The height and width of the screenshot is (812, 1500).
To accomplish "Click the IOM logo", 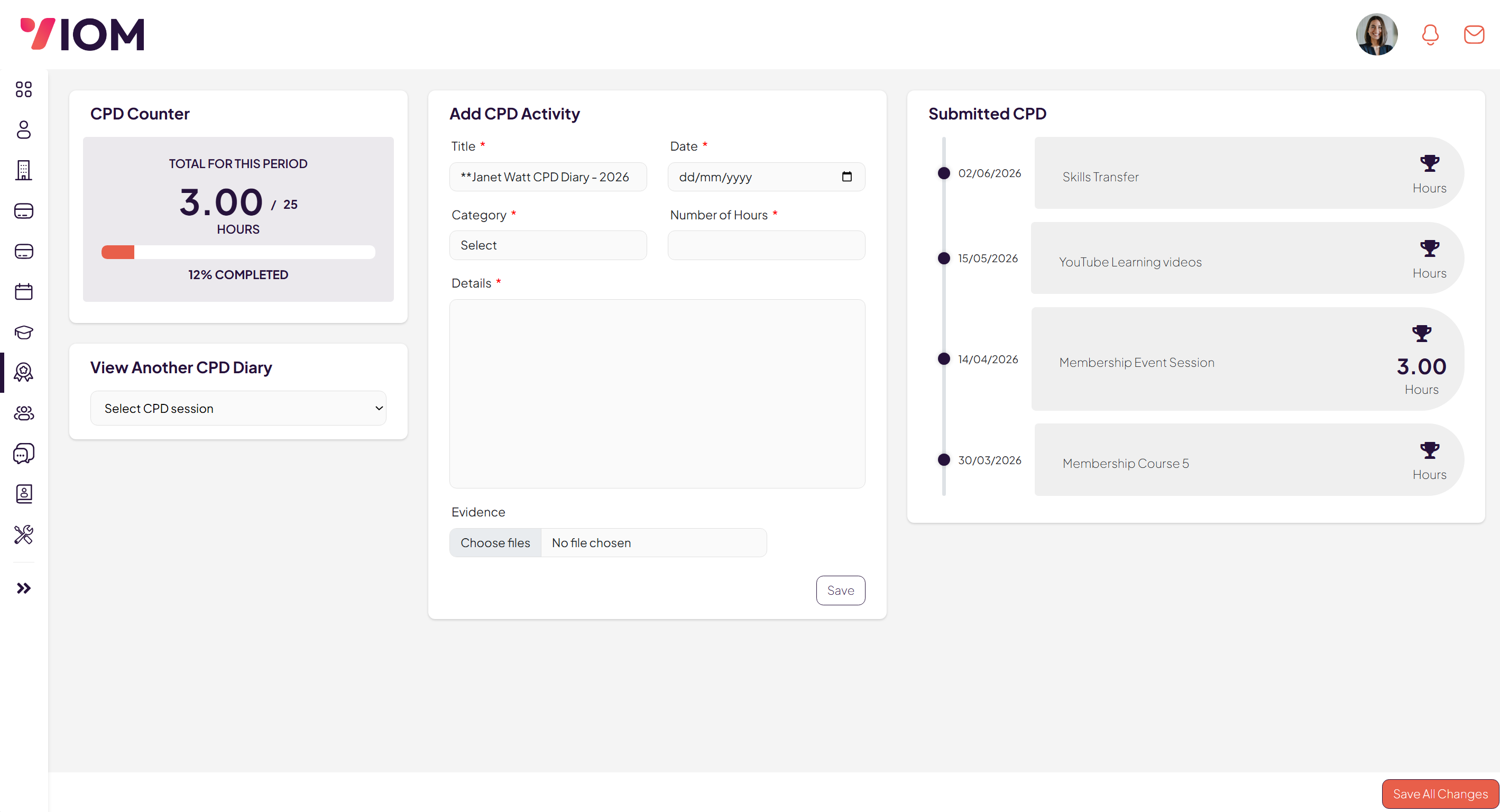I will (82, 34).
